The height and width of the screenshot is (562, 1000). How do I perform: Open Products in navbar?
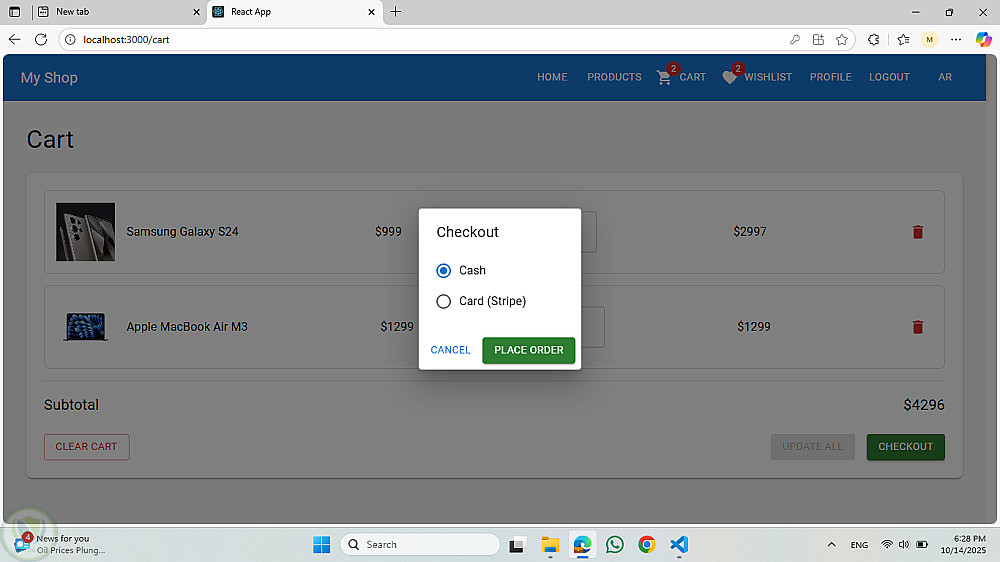pyautogui.click(x=614, y=77)
